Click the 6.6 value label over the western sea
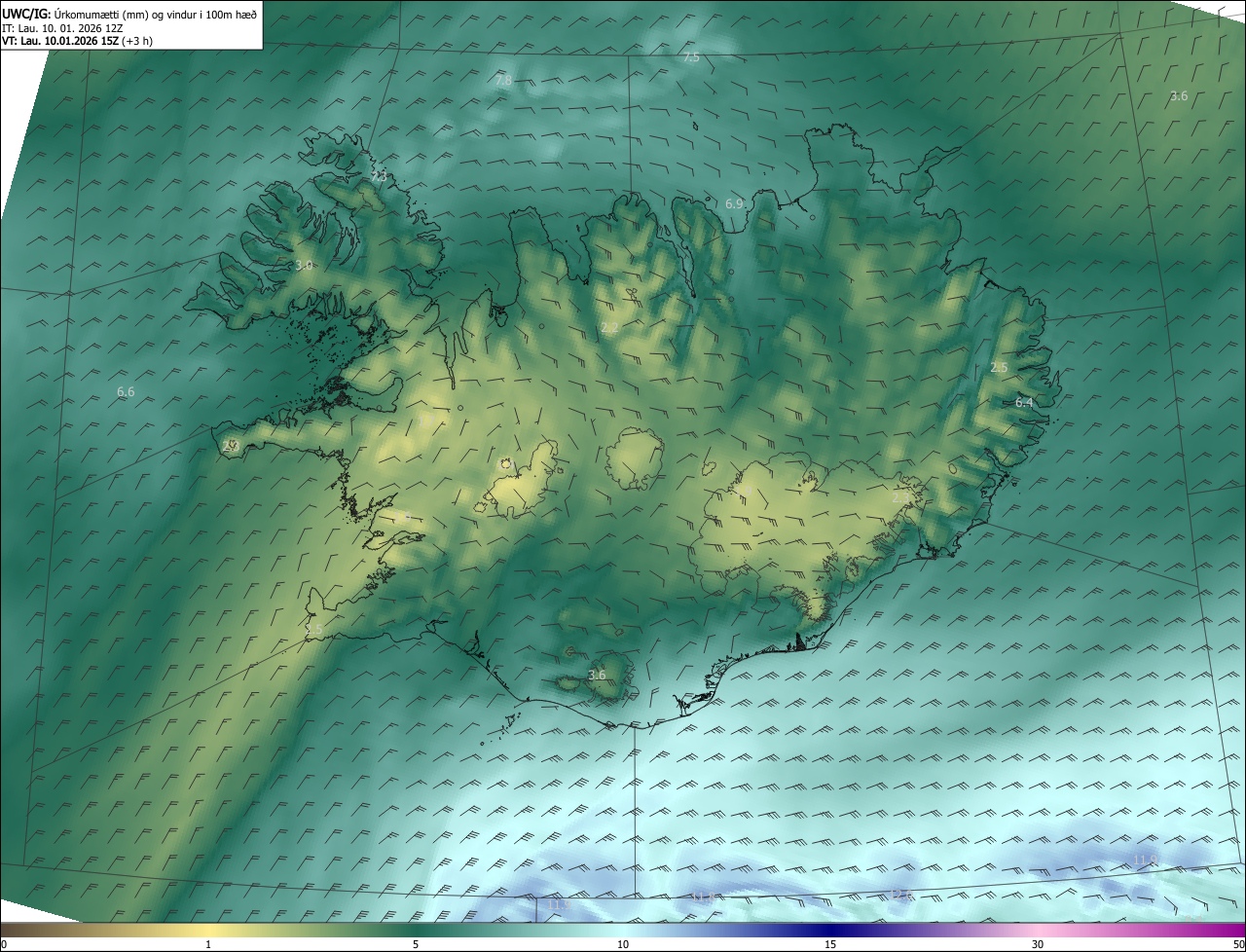1246x952 pixels. tap(126, 392)
